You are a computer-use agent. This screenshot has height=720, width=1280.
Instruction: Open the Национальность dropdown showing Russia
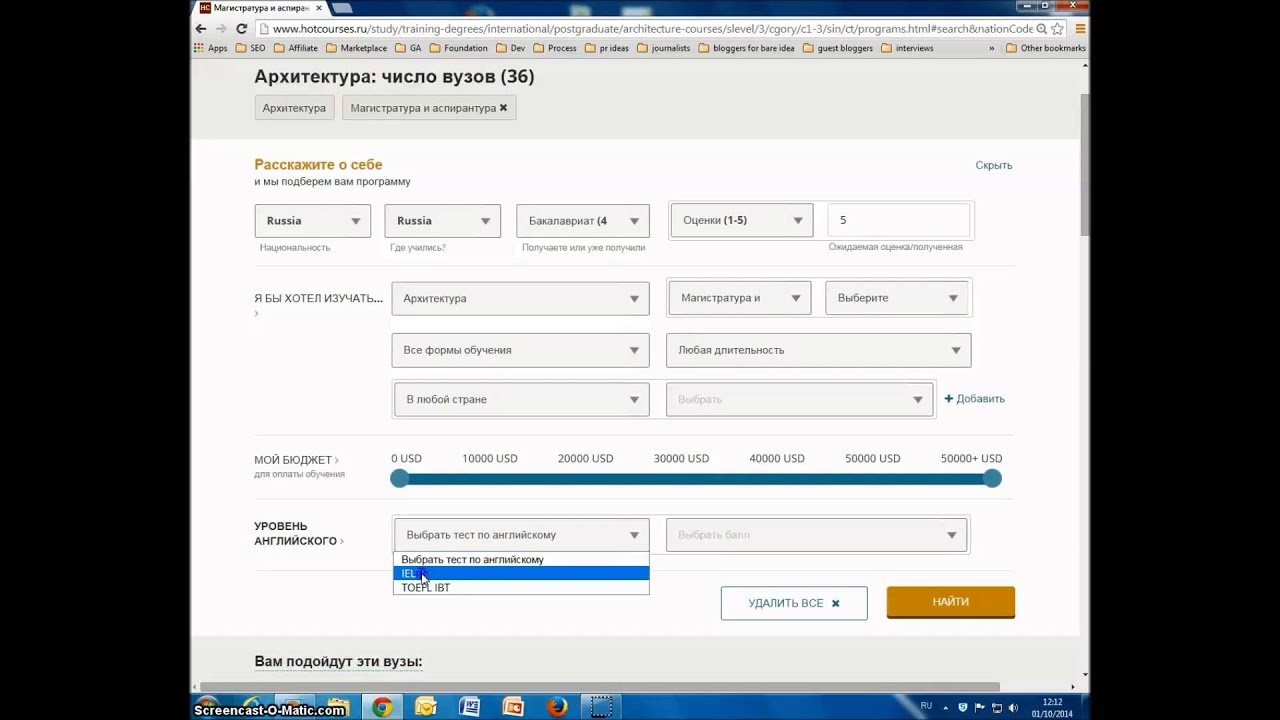[x=313, y=221]
